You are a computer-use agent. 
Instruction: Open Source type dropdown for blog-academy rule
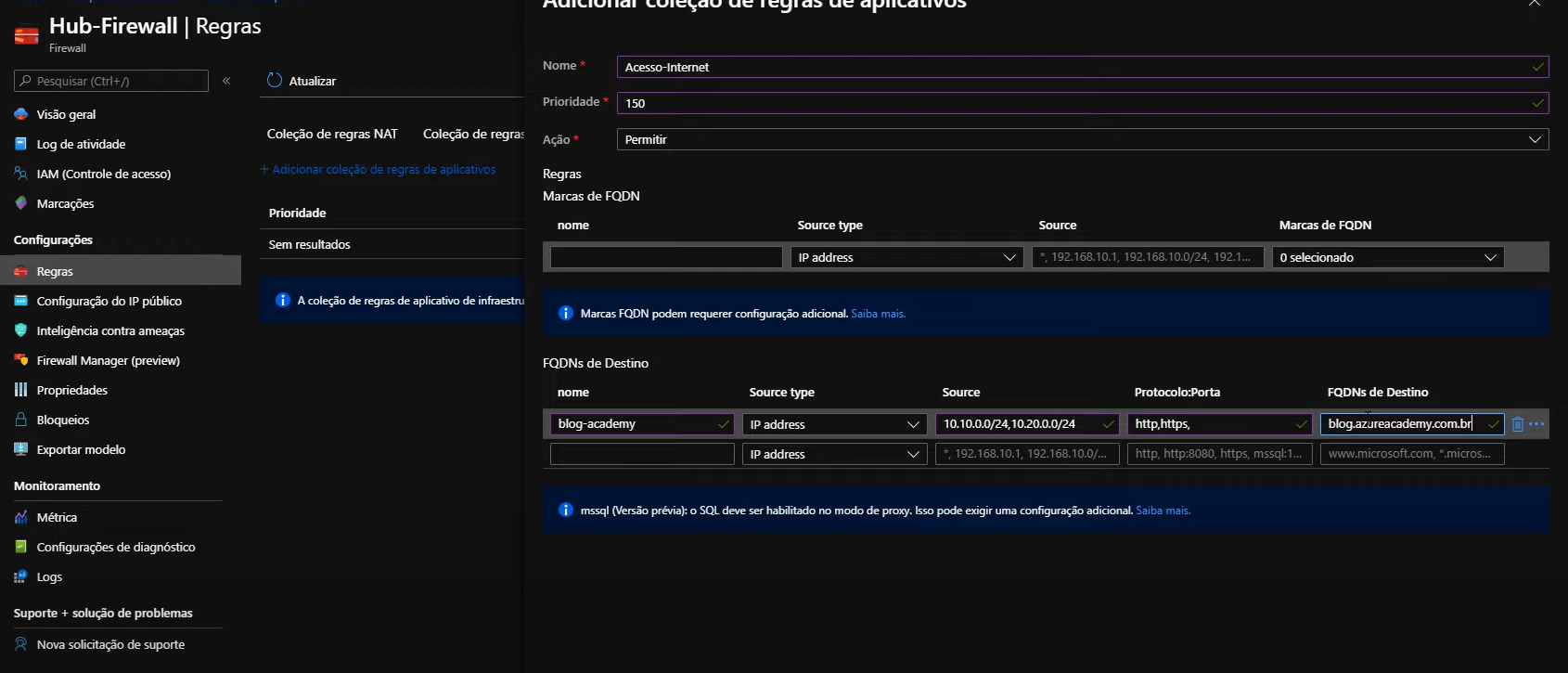(x=834, y=424)
